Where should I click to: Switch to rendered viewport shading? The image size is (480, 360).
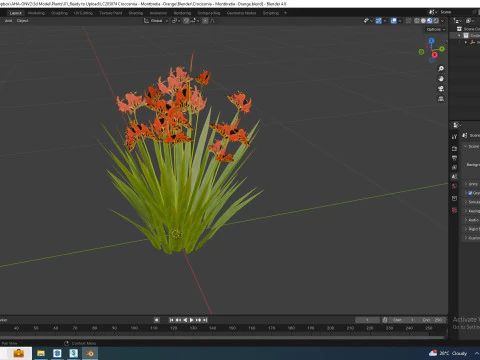(x=436, y=21)
